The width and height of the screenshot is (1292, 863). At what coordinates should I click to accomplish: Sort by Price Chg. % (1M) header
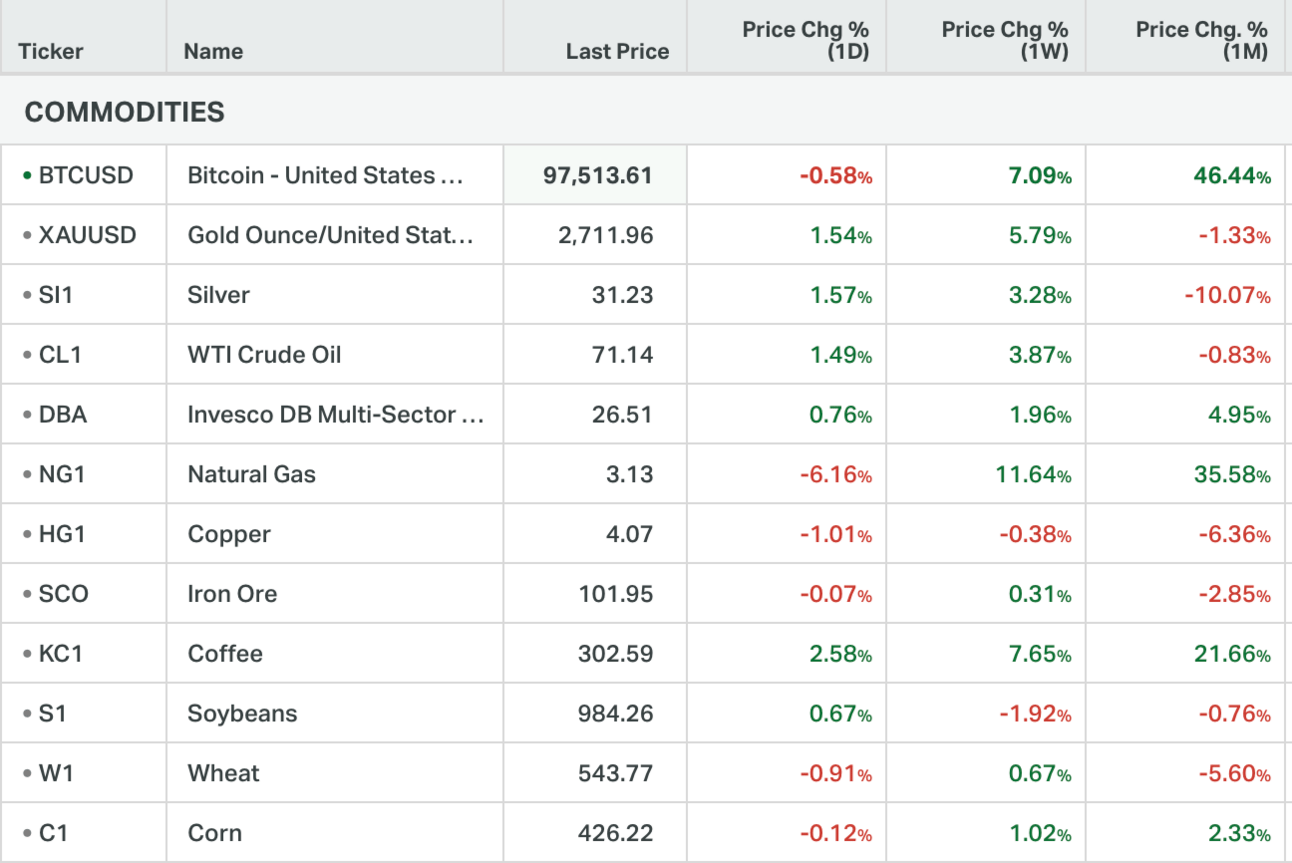tap(1201, 41)
